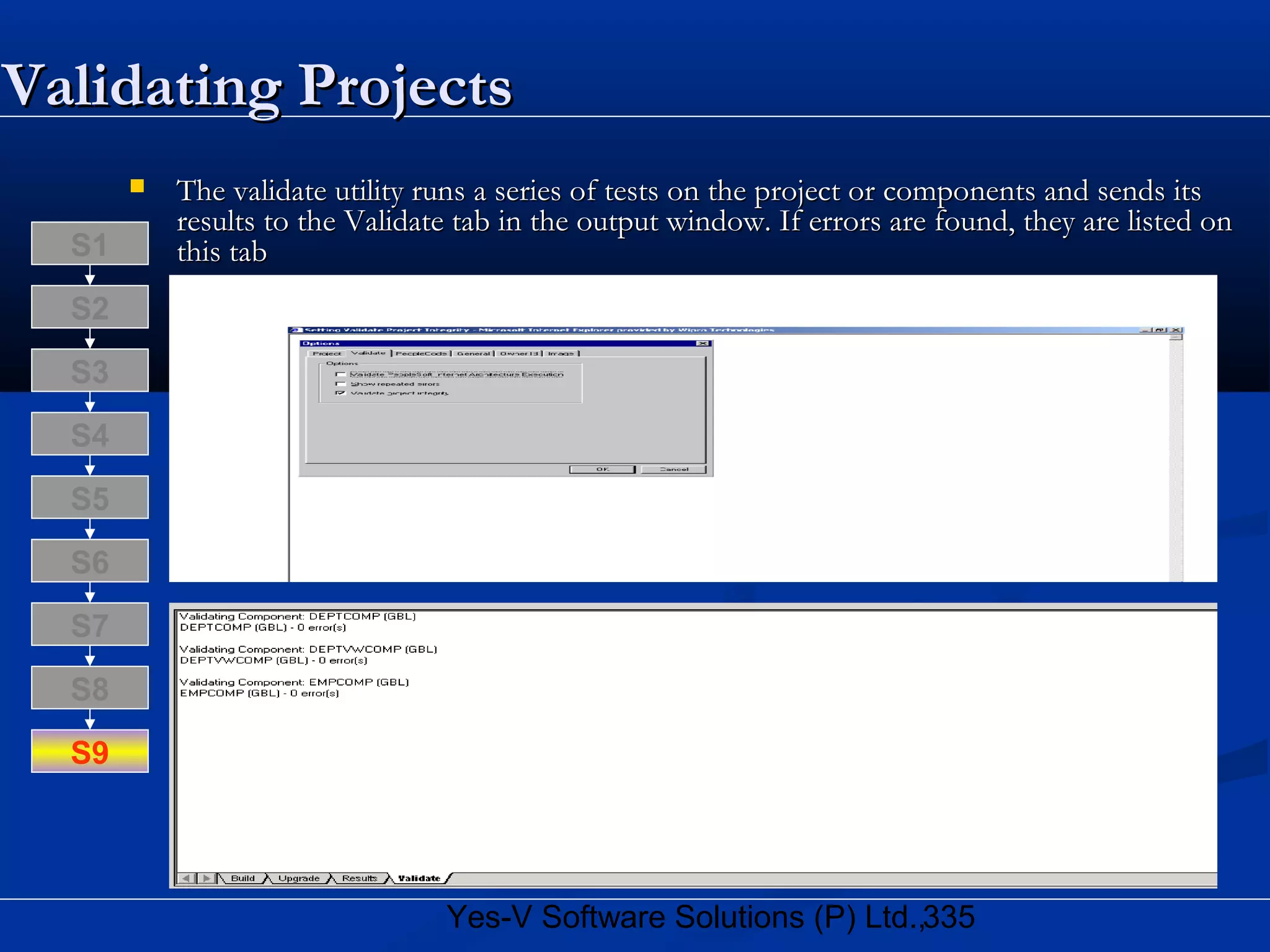Image resolution: width=1270 pixels, height=952 pixels.
Task: Click 'DEPTCOMP (GBL) - 0 error(s)' line
Action: click(x=263, y=627)
